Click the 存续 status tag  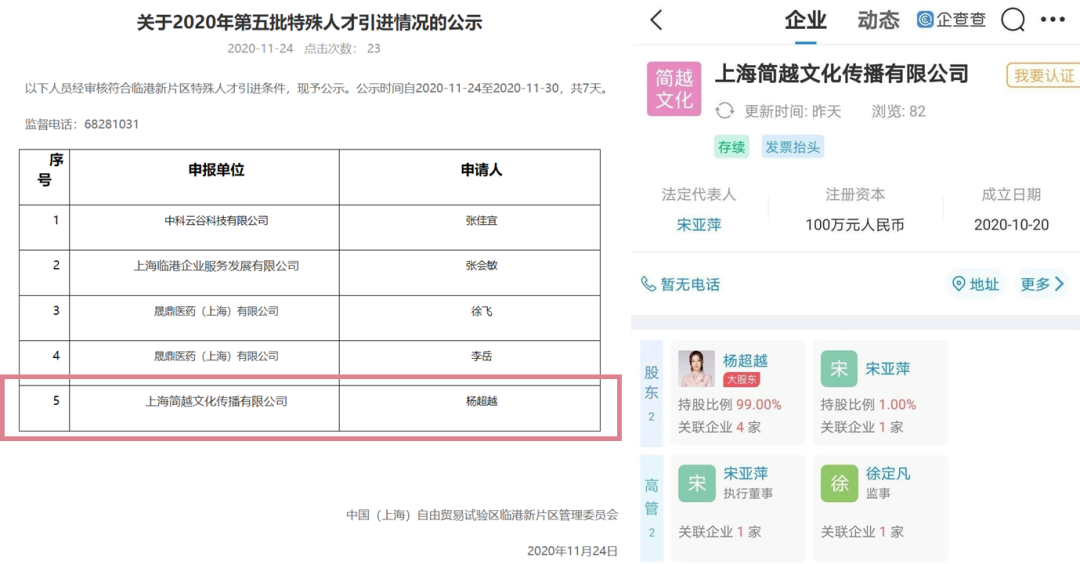click(731, 147)
